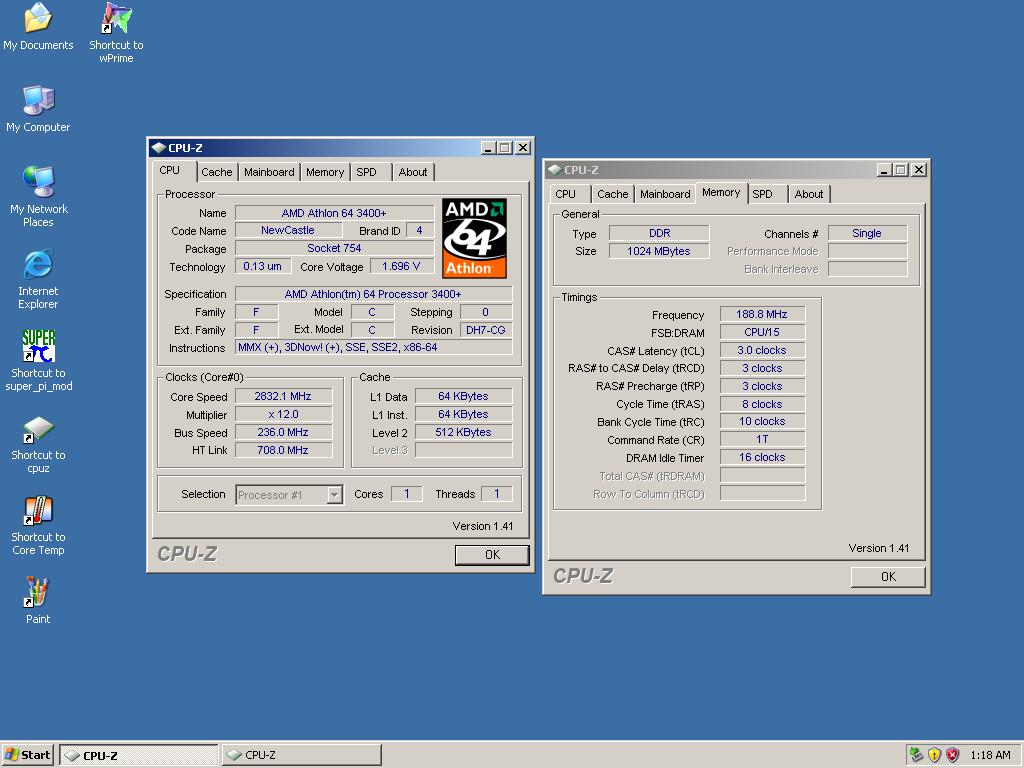Click the Package value Socket 754
This screenshot has width=1024, height=768.
click(x=334, y=248)
